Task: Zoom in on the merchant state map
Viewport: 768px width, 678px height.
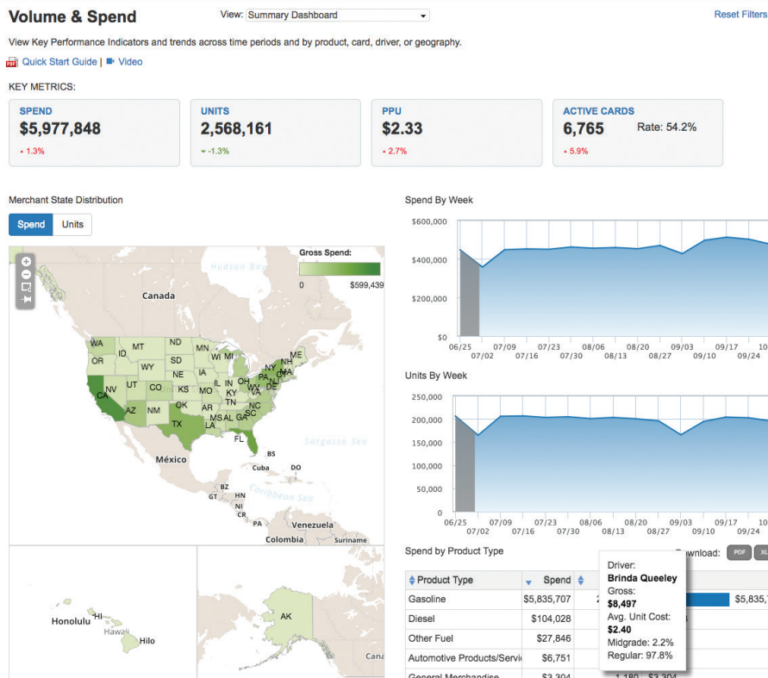Action: coord(26,261)
